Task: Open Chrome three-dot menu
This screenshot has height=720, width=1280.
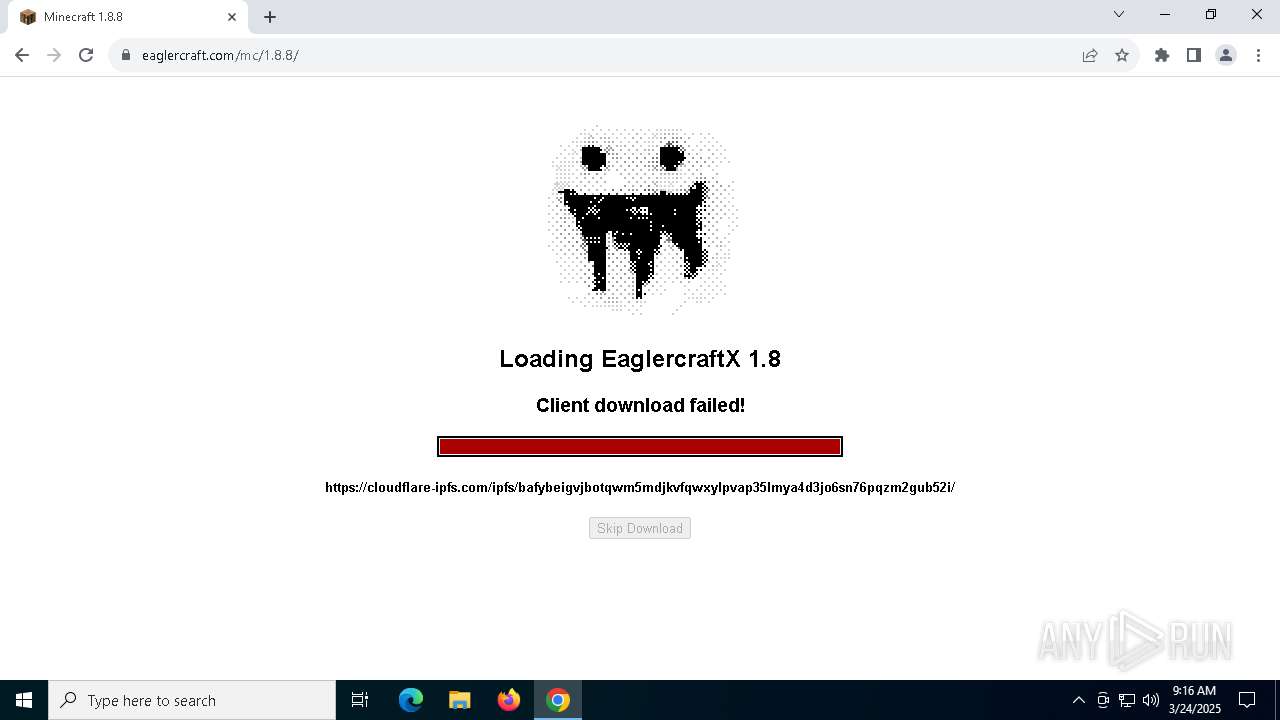Action: 1258,55
